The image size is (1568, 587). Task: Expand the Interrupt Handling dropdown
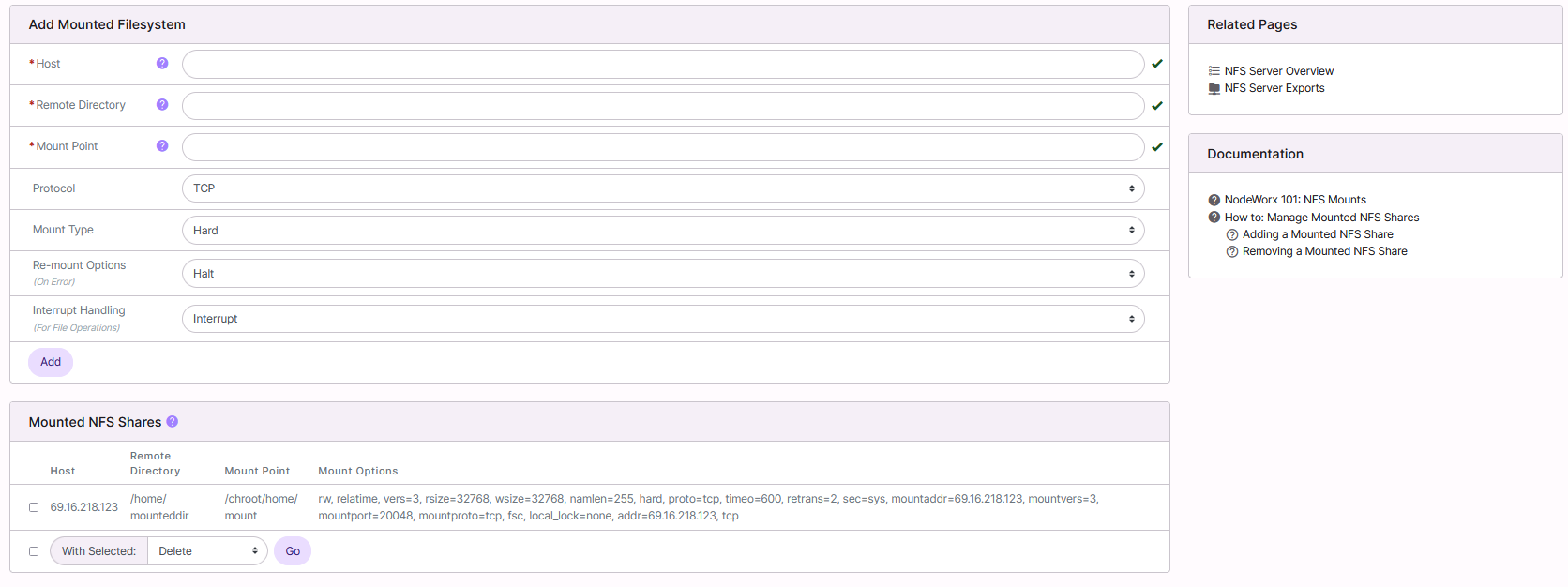(662, 319)
